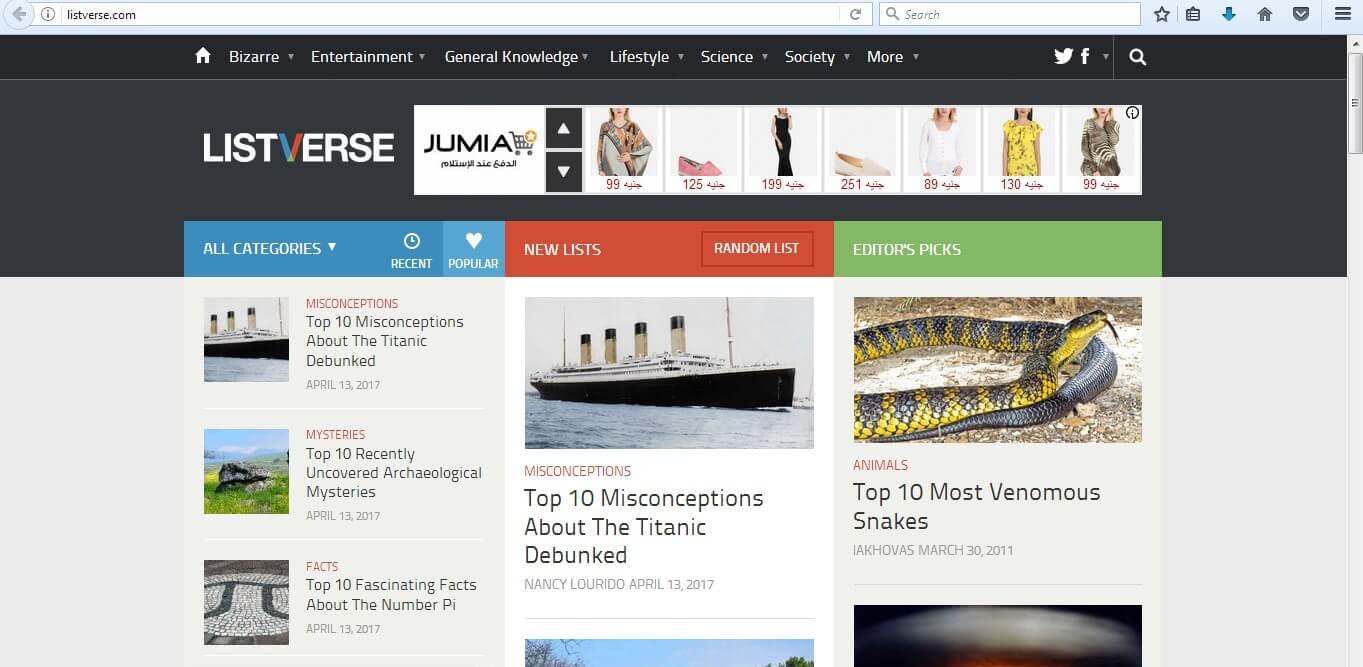1363x667 pixels.
Task: Expand the More menu dropdown
Action: click(x=892, y=57)
